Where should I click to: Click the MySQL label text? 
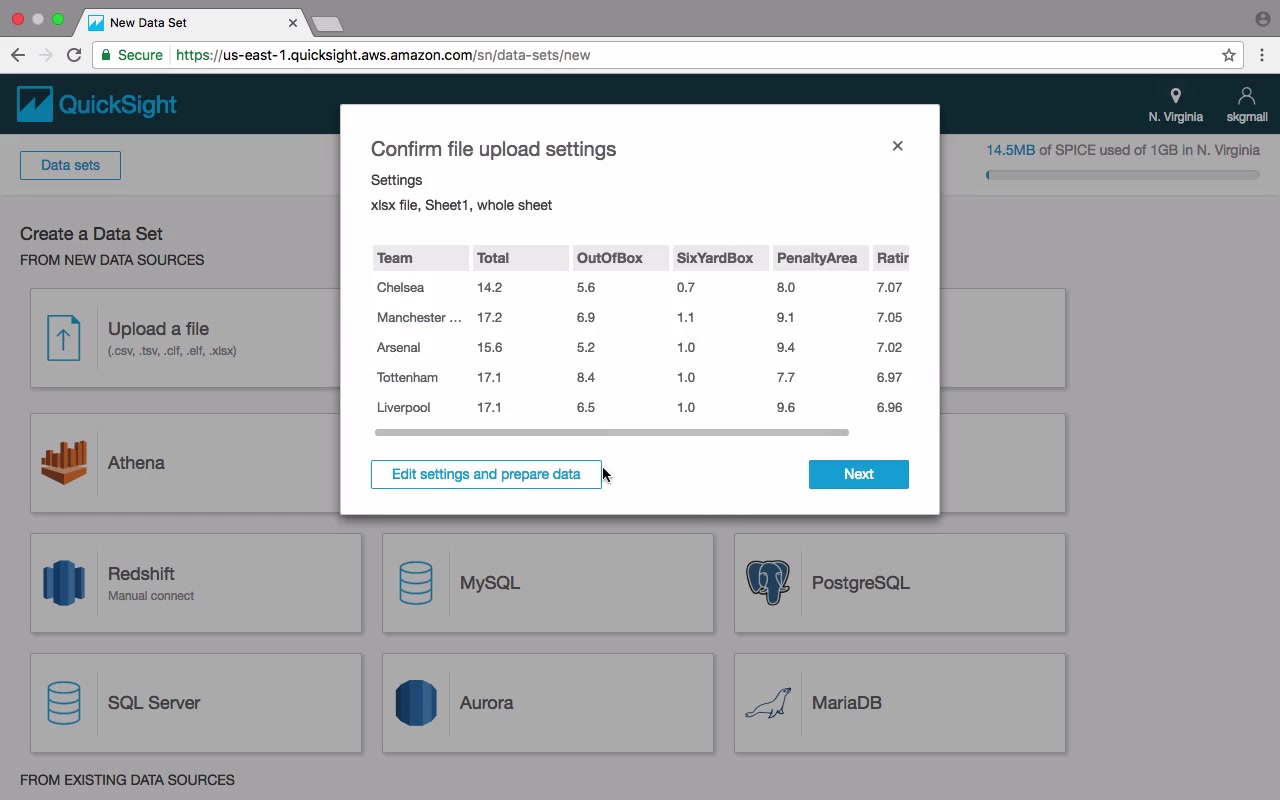(x=490, y=583)
